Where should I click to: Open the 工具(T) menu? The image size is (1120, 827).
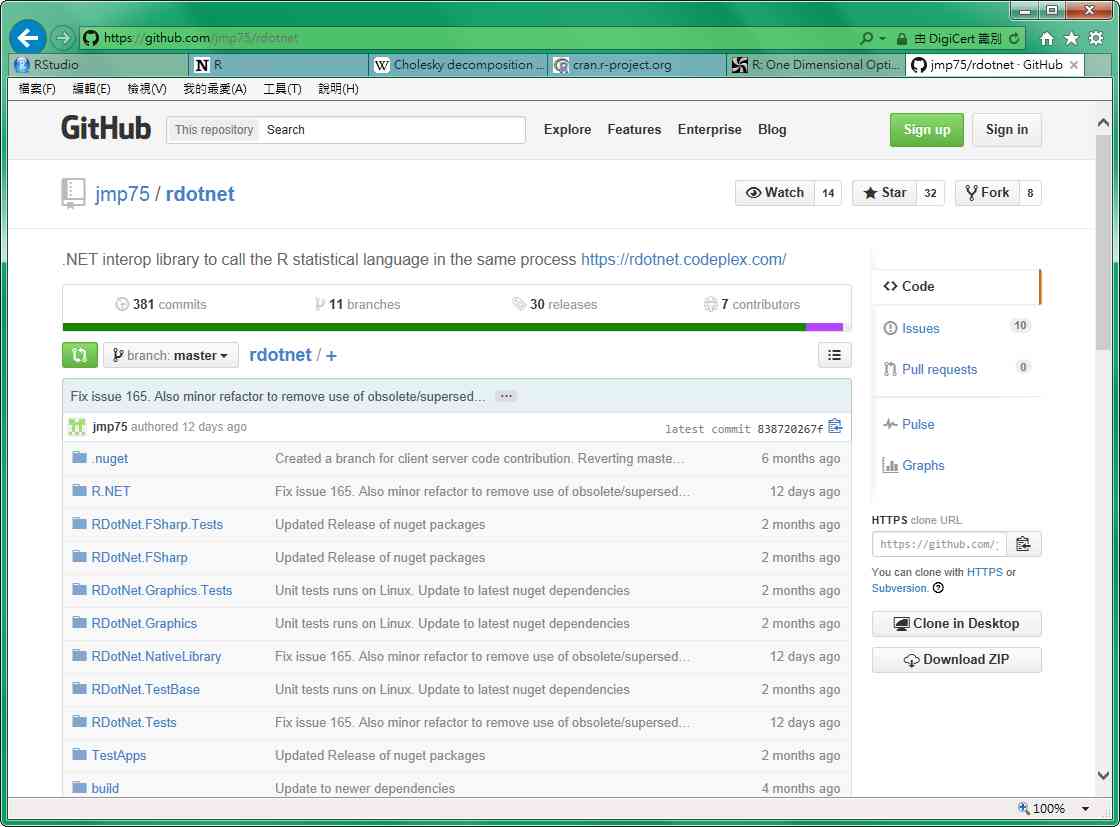[282, 89]
